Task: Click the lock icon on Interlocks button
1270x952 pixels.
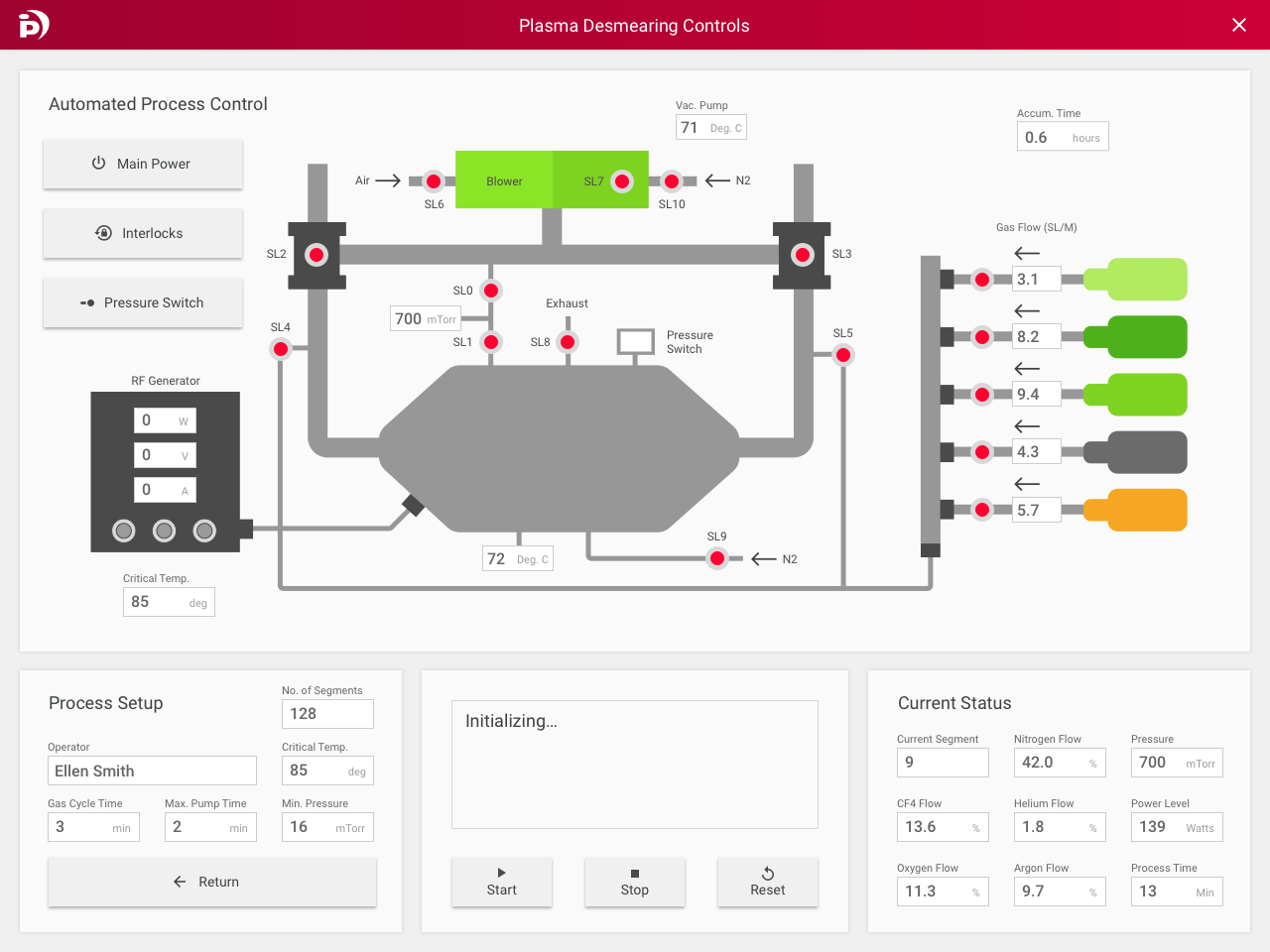Action: pyautogui.click(x=103, y=233)
